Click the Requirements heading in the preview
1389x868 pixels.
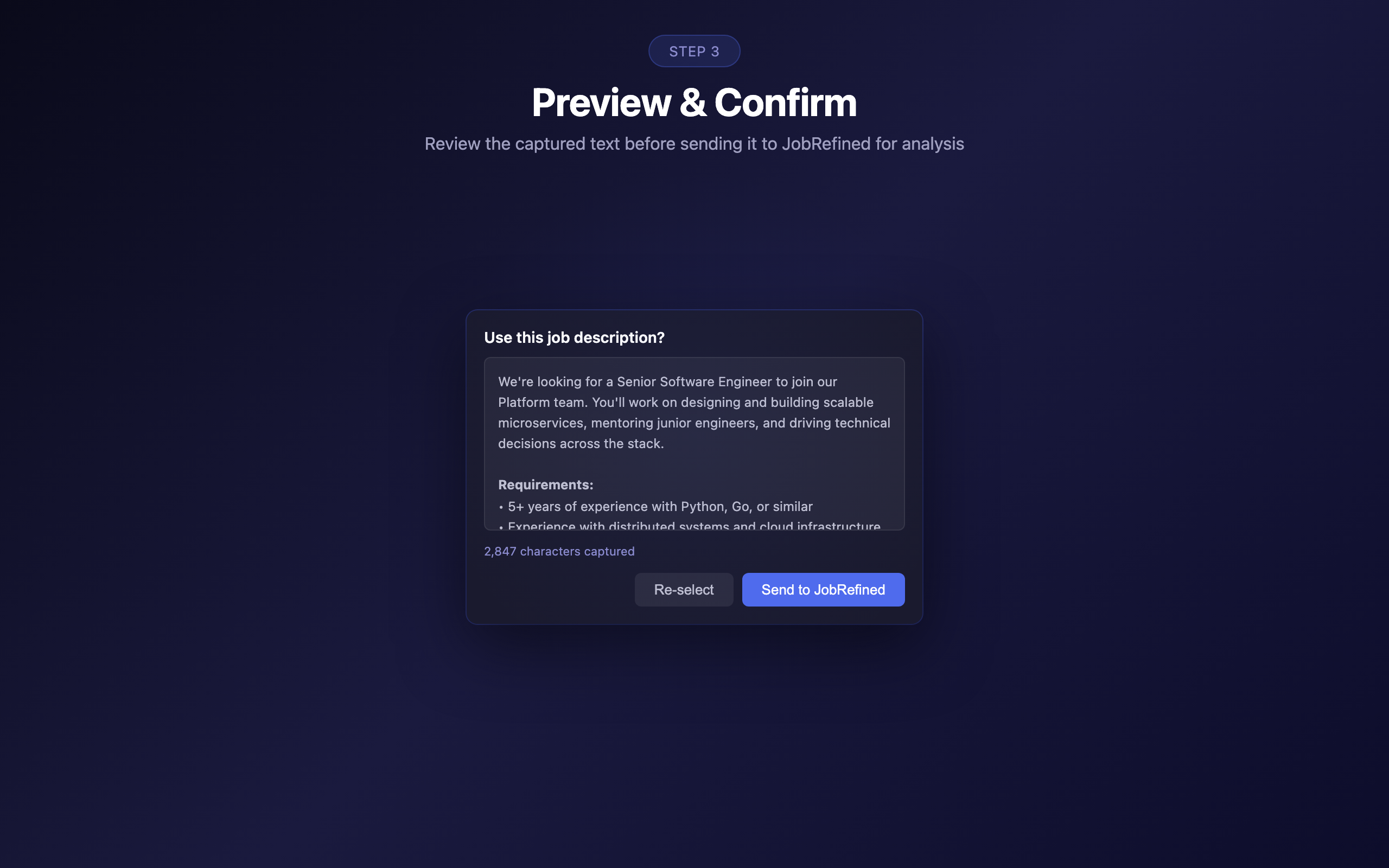pyautogui.click(x=545, y=484)
